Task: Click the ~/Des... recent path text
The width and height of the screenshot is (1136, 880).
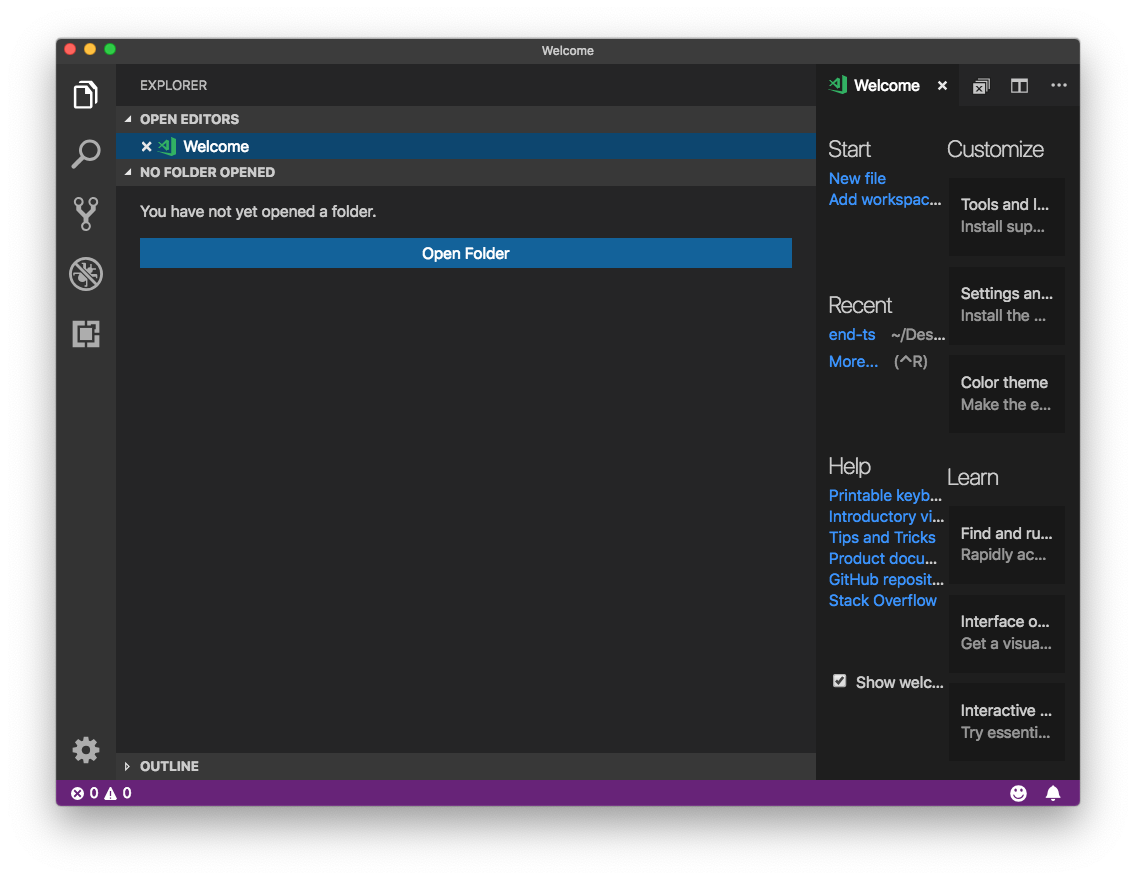Action: coord(918,335)
